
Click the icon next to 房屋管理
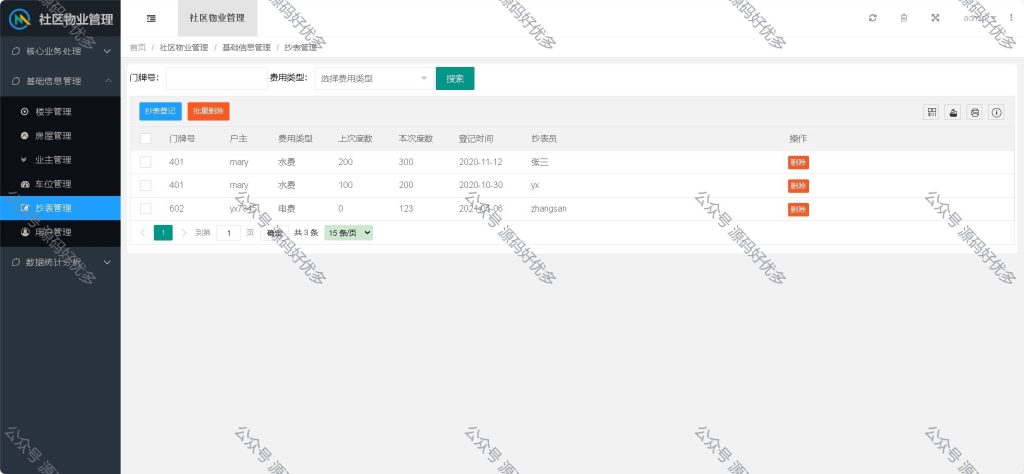point(25,136)
